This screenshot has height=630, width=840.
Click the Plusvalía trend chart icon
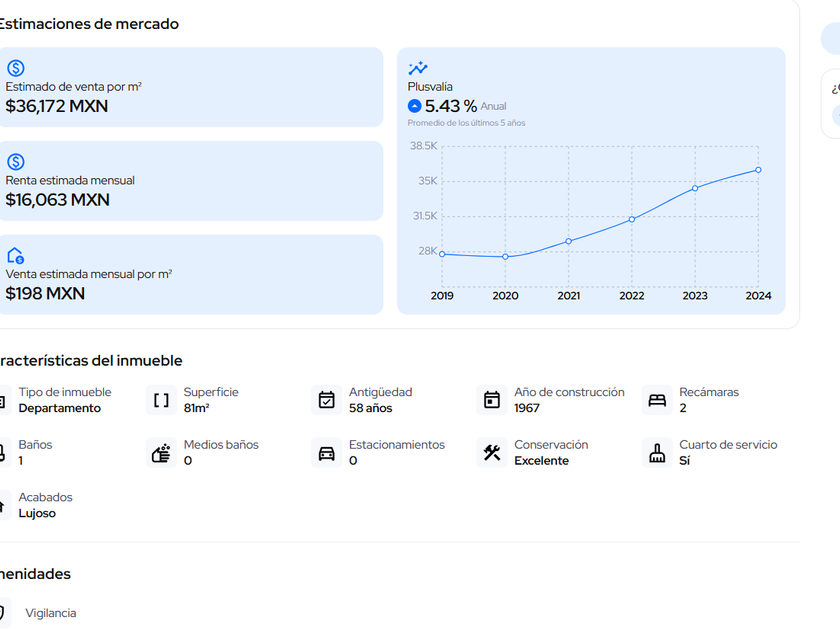pos(418,68)
